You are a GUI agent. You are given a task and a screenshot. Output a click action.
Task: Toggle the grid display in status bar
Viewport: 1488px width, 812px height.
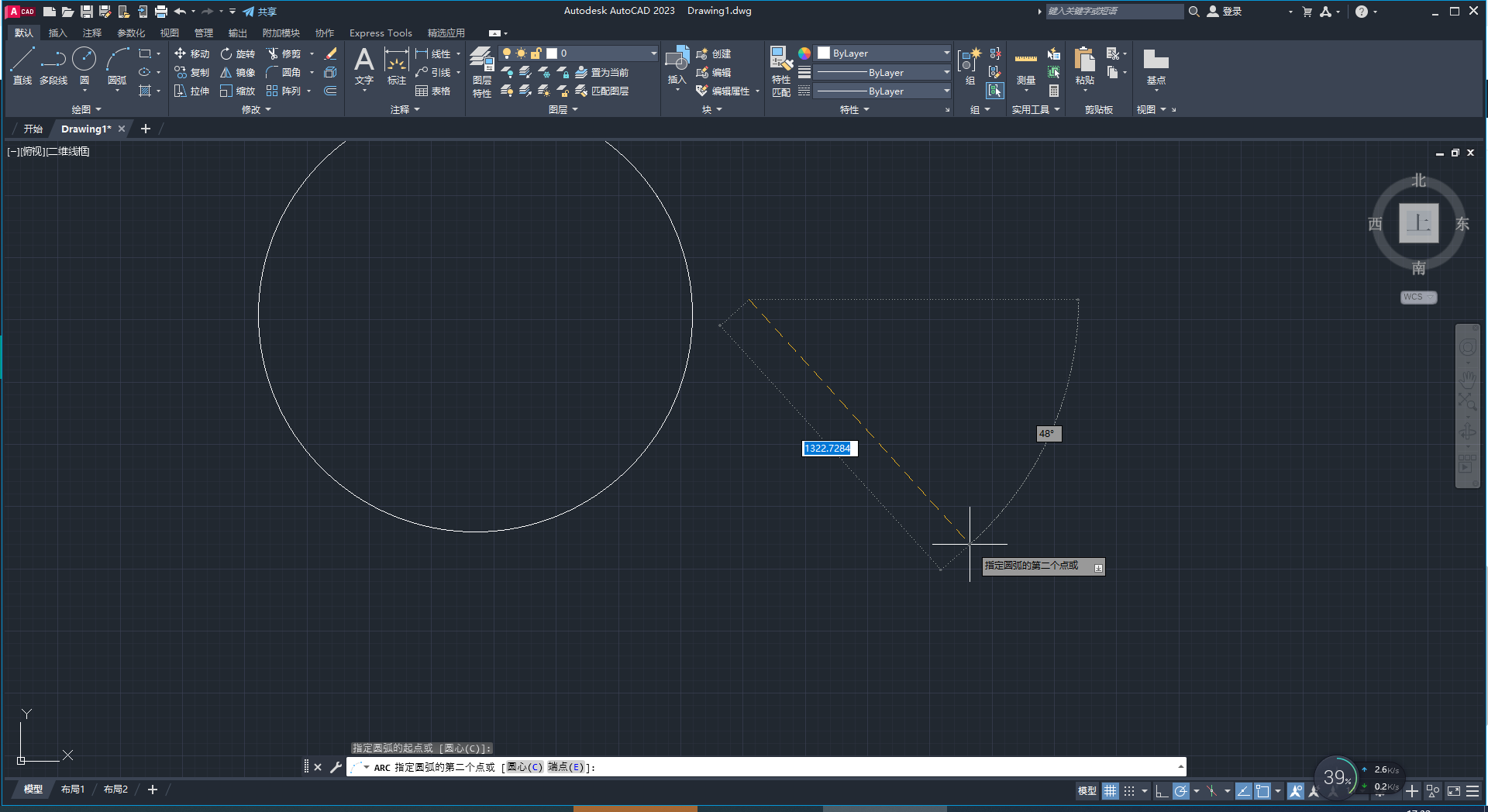click(x=1111, y=791)
